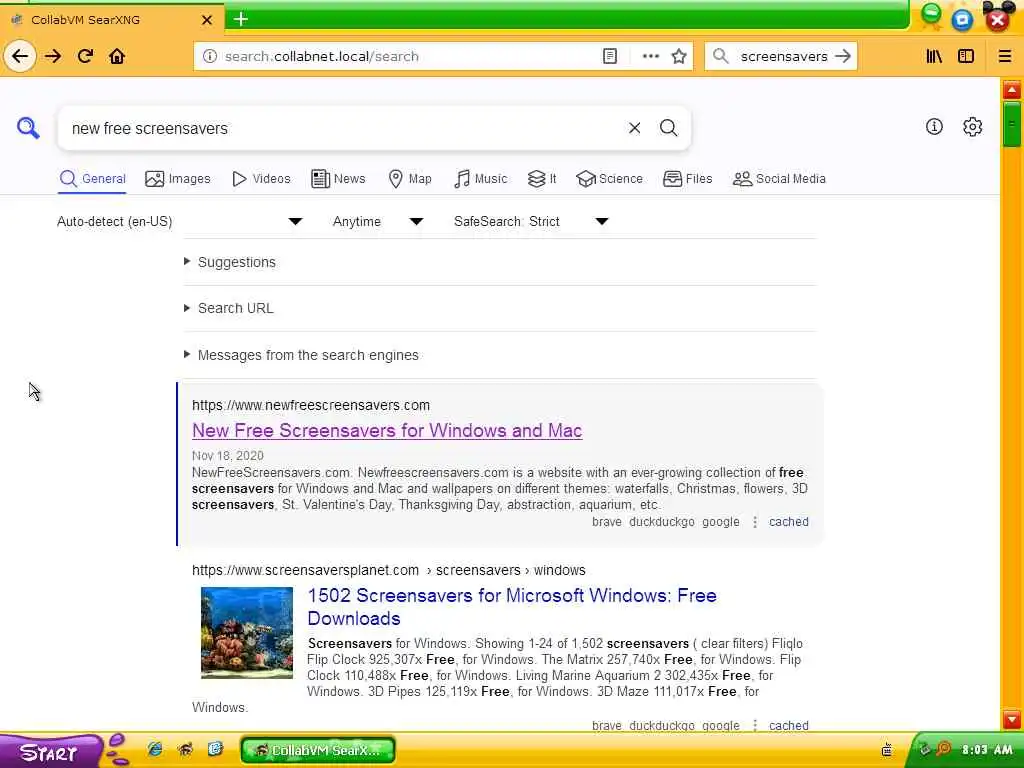Reload the current page
1024x768 pixels.
pos(85,56)
